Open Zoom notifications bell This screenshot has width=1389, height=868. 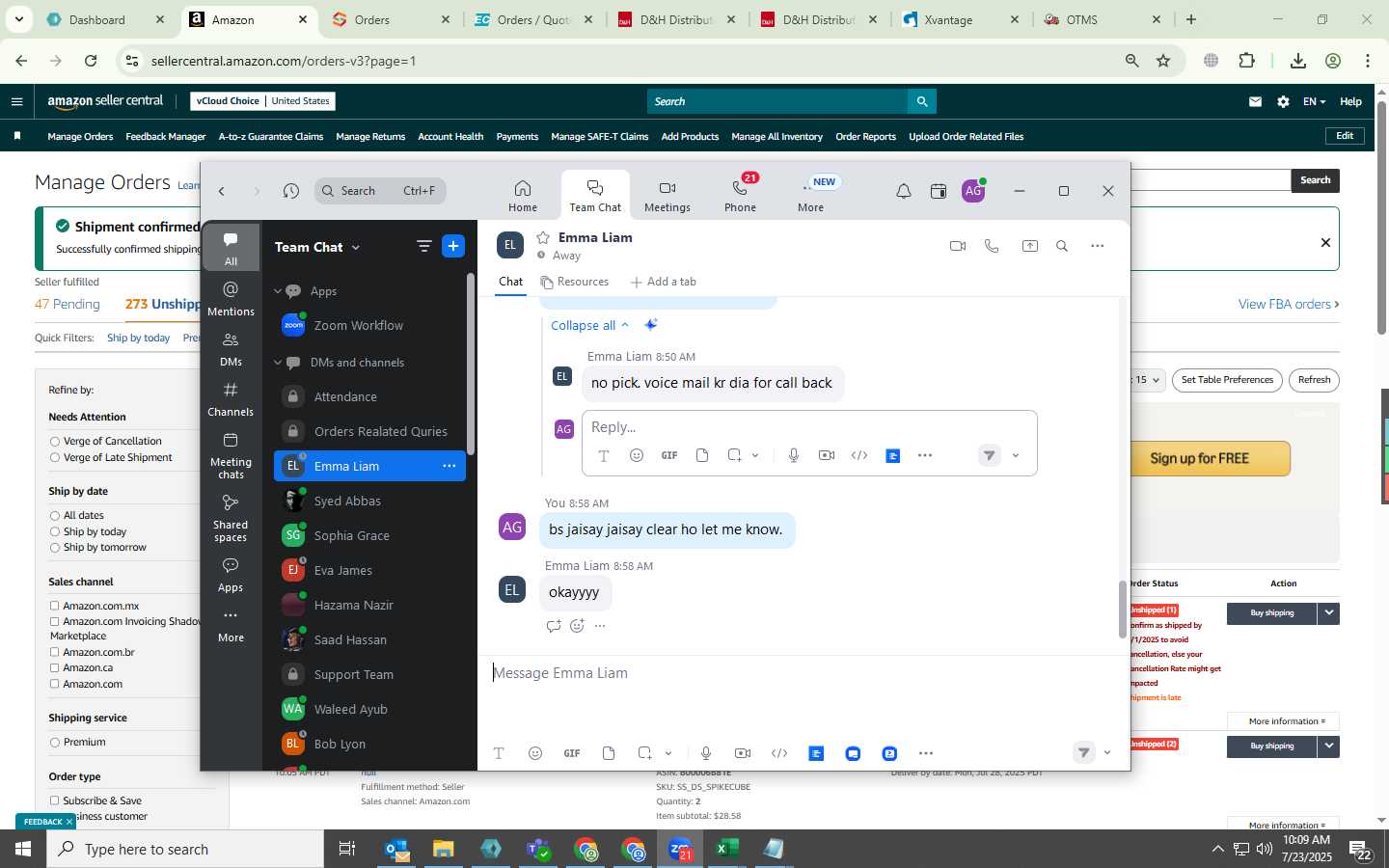904,191
